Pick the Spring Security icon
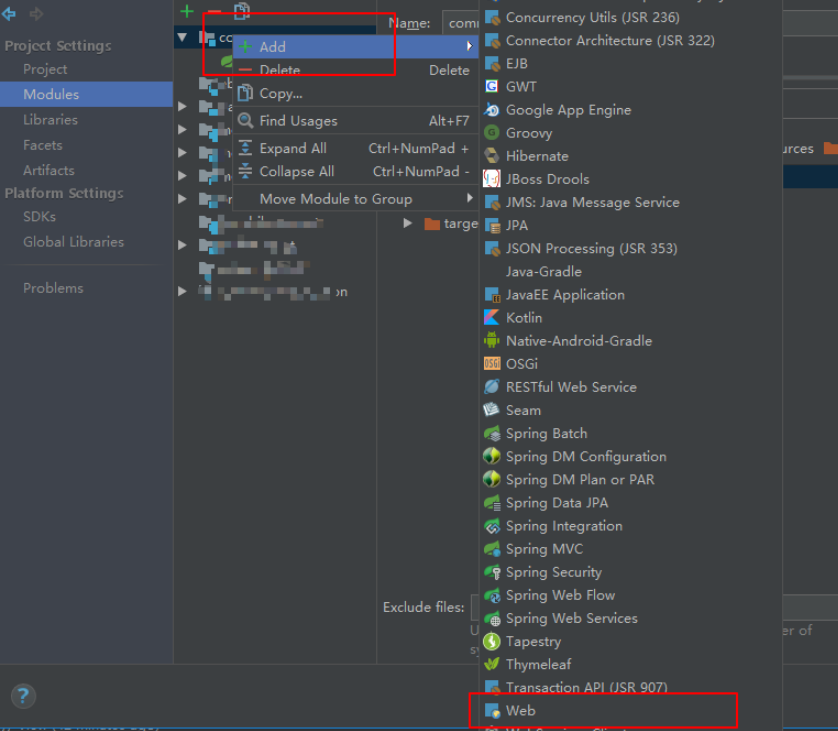838x731 pixels. (492, 572)
